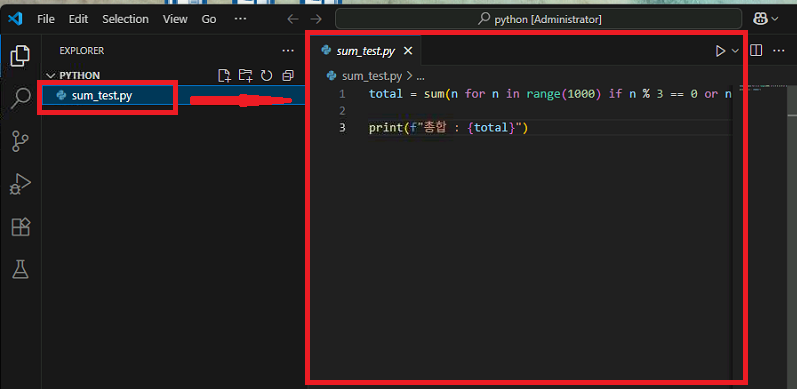
Task: Open the Go menu
Action: (209, 19)
